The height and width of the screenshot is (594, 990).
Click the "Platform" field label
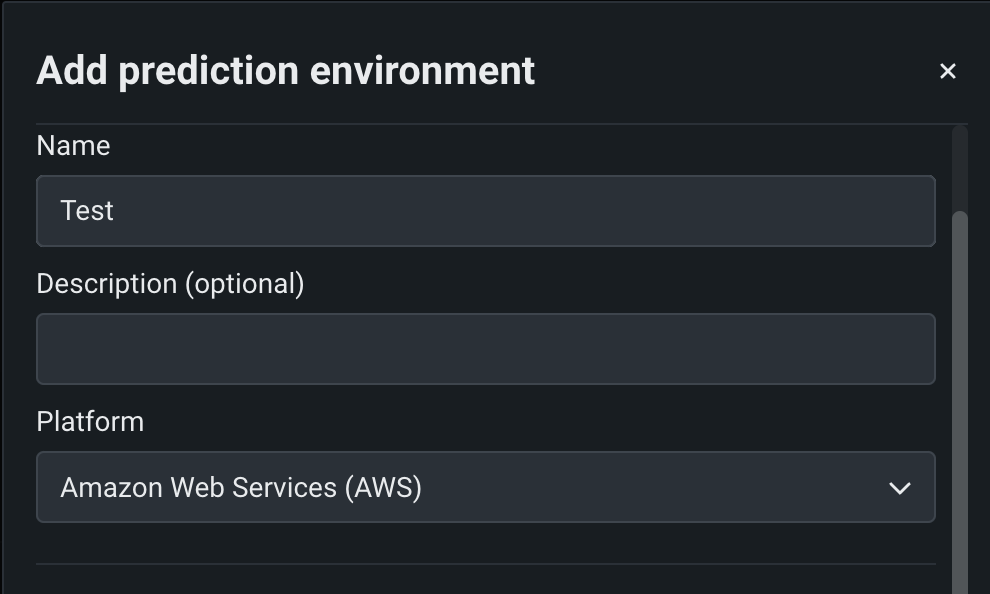pos(90,422)
